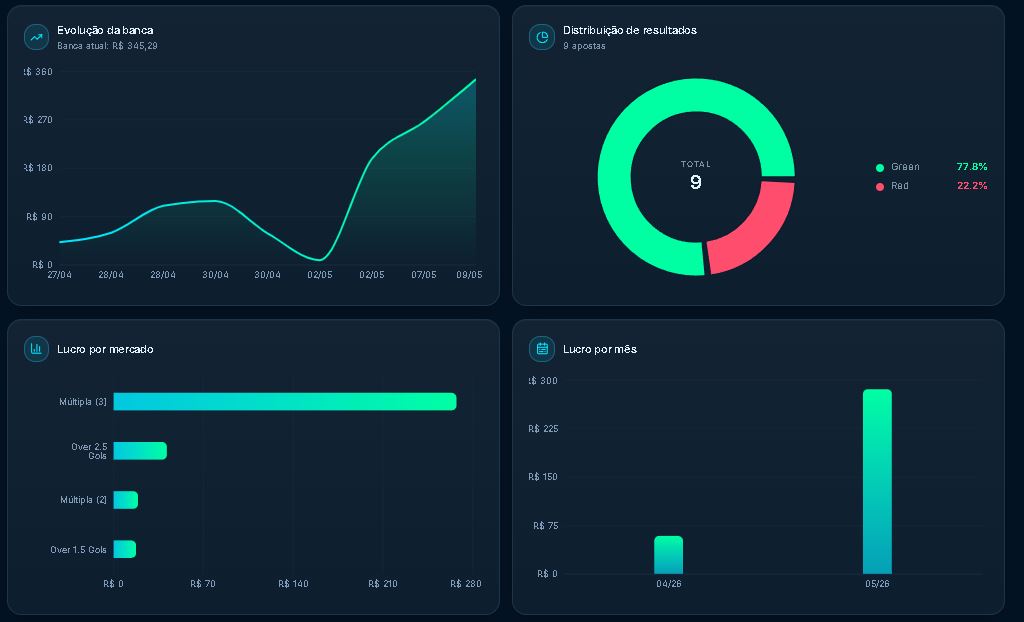Click the Over 1.5 Gols profit bar
The image size is (1024, 622).
coord(125,549)
